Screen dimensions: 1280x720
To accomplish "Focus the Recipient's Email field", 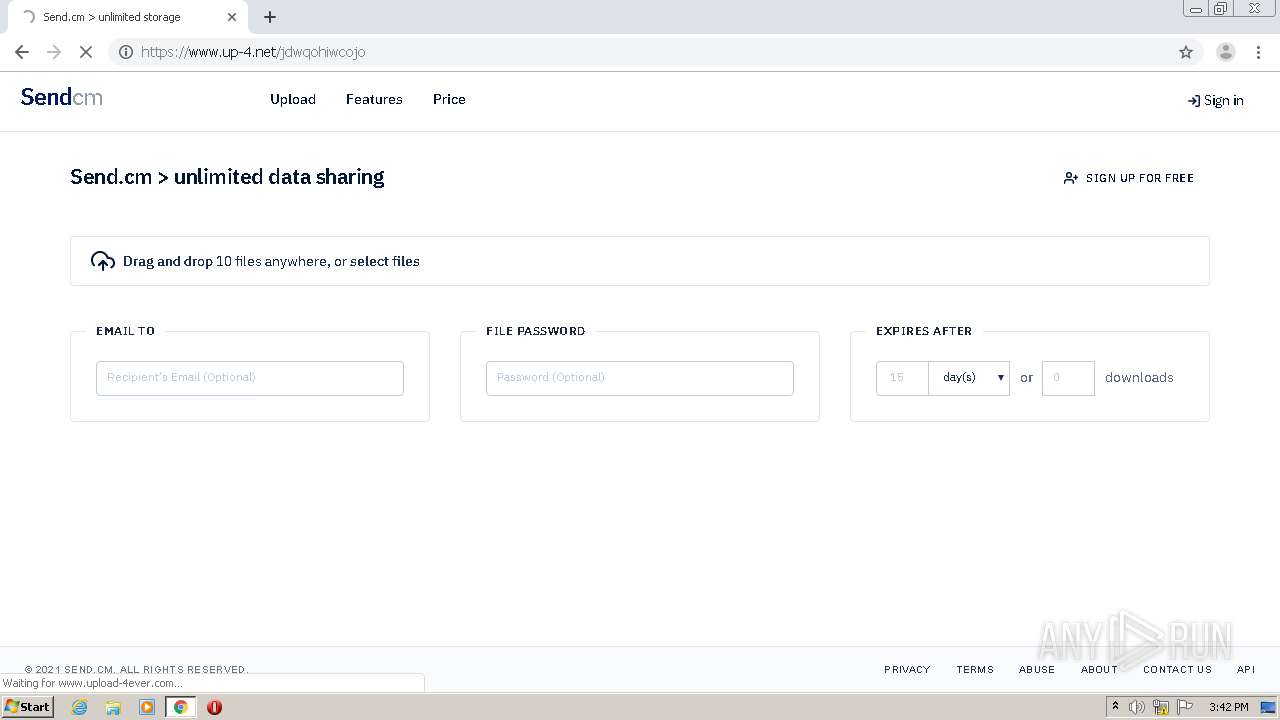I will coord(250,378).
